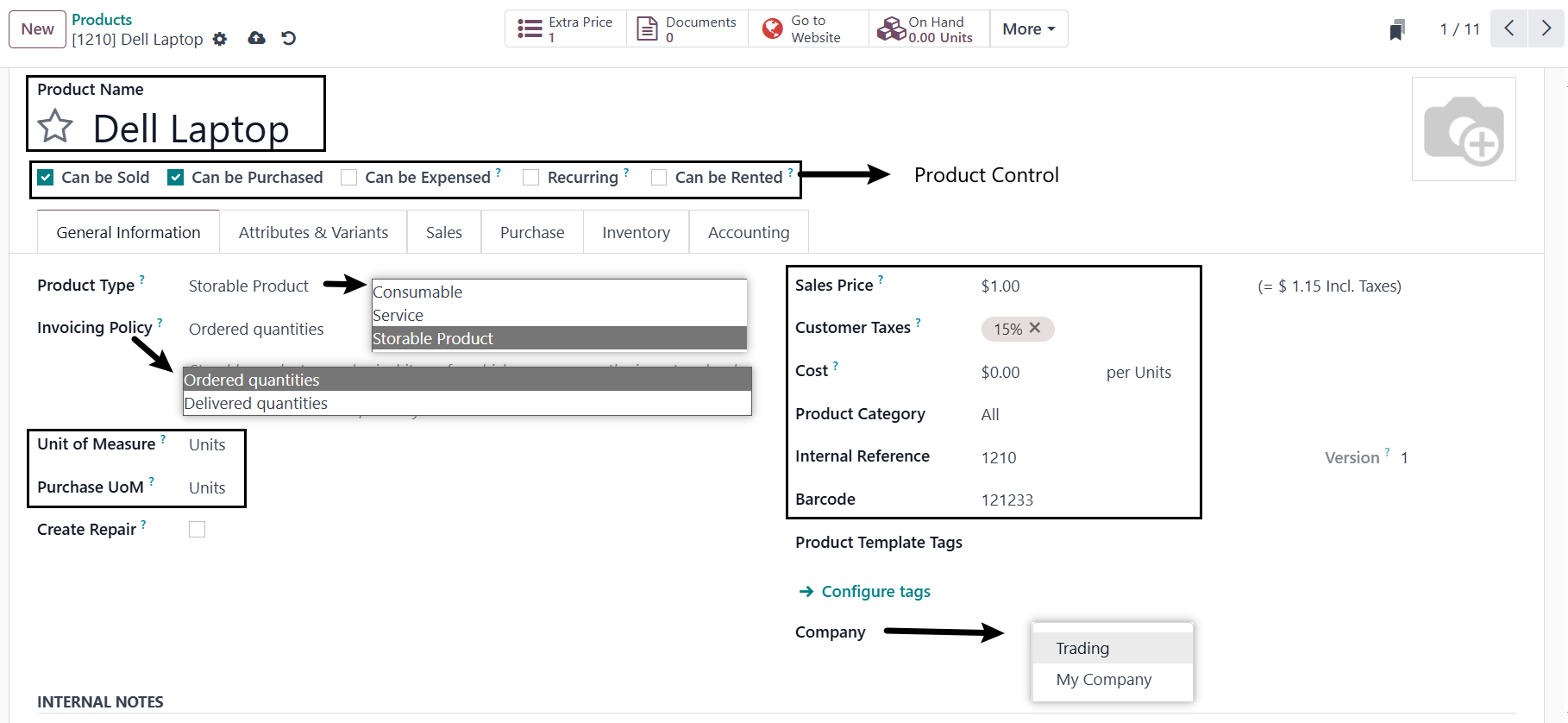
Task: Go to the previous record arrow
Action: [x=1508, y=28]
